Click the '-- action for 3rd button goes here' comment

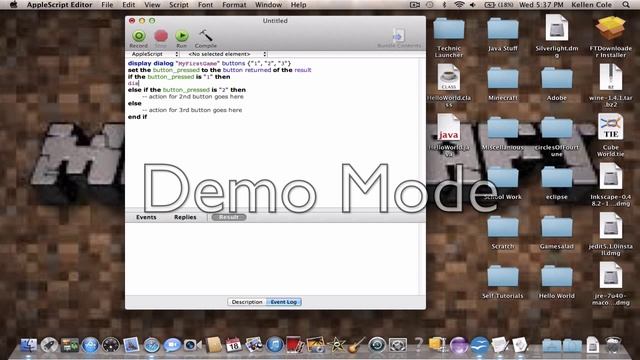tap(192, 110)
